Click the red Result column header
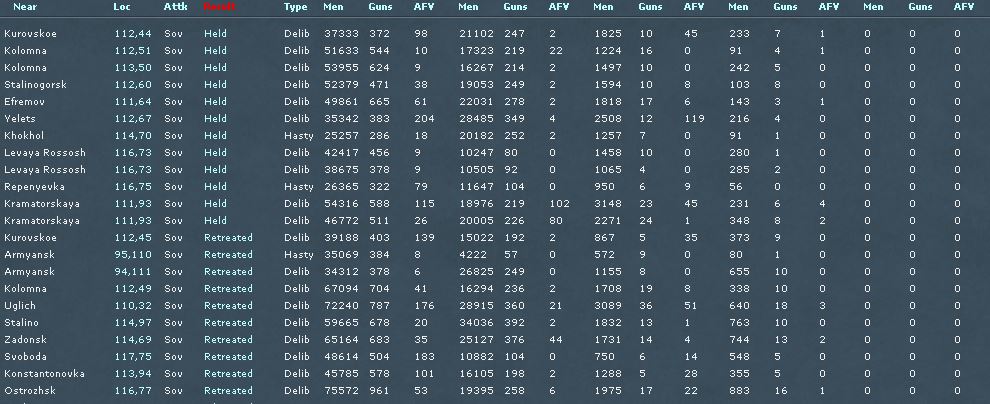 point(220,7)
